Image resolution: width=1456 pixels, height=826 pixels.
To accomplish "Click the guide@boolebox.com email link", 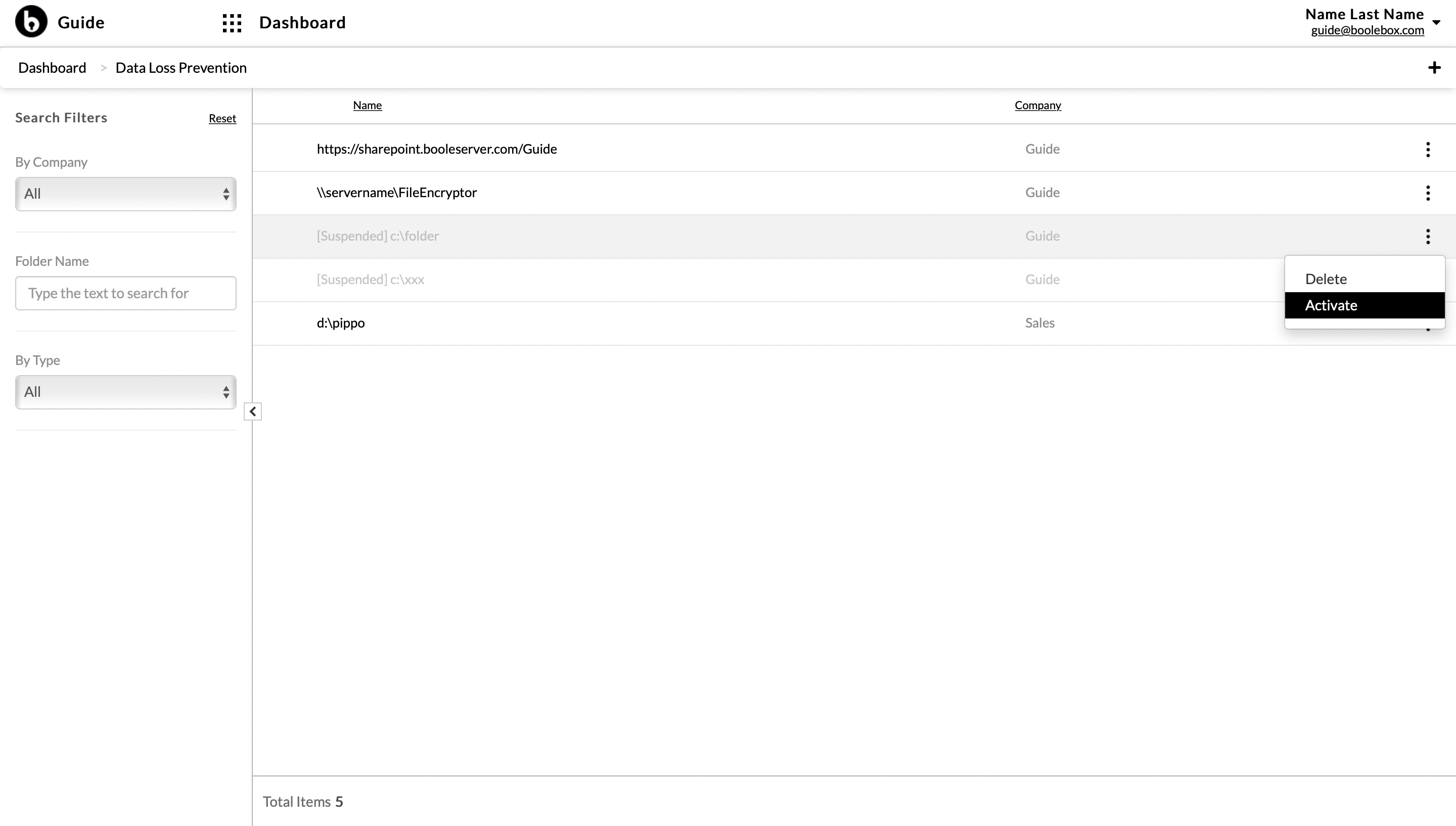I will tap(1367, 30).
